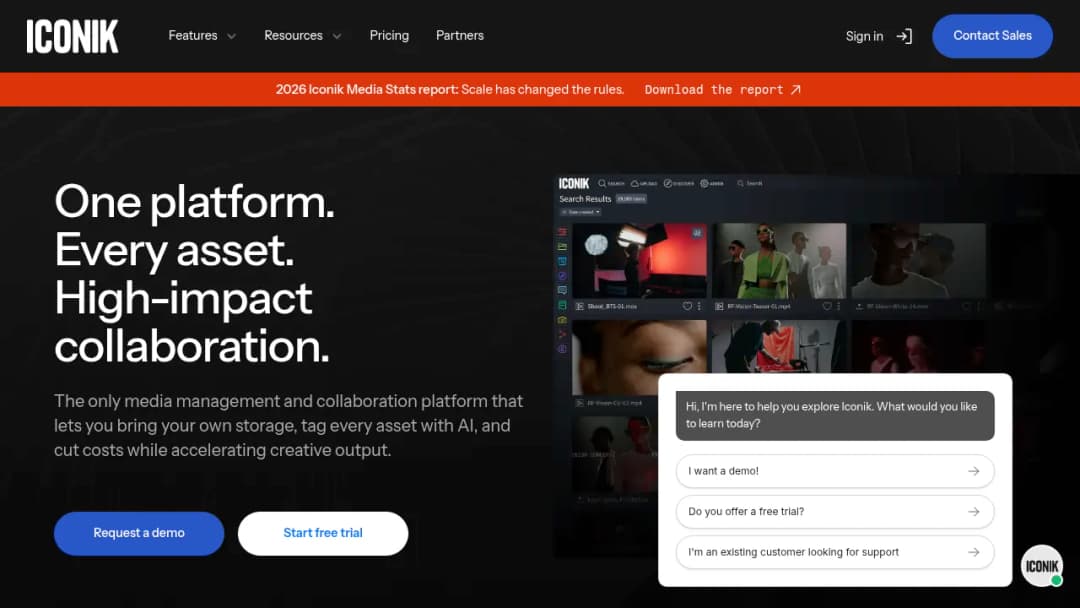
Task: Click the Search Results item count badge
Action: pos(631,199)
